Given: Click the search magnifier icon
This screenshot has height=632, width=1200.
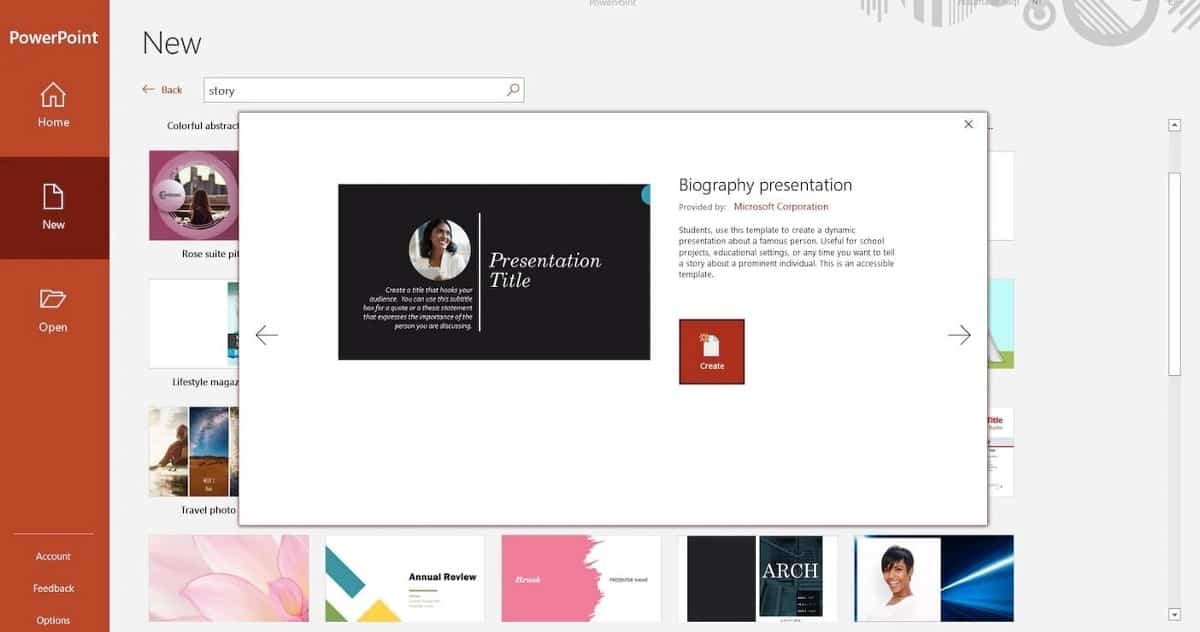Looking at the screenshot, I should point(512,90).
